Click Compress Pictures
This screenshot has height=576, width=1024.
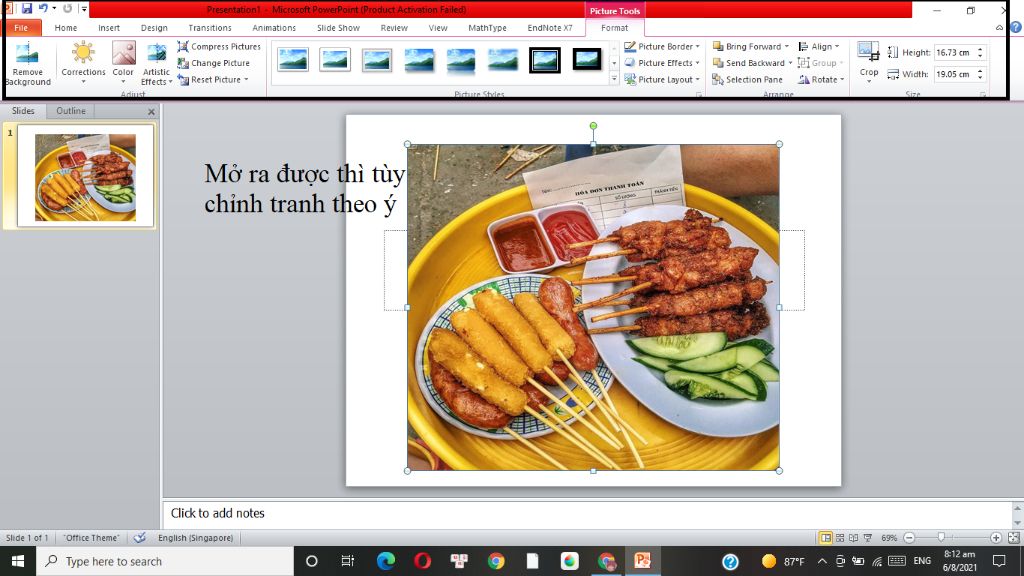coord(219,46)
